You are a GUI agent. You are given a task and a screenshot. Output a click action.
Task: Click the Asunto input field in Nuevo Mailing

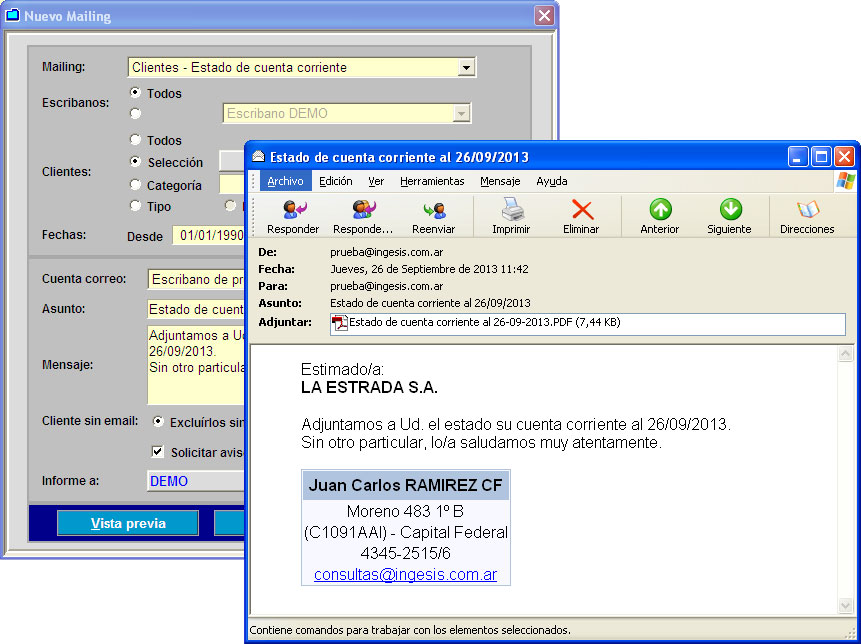click(x=196, y=309)
